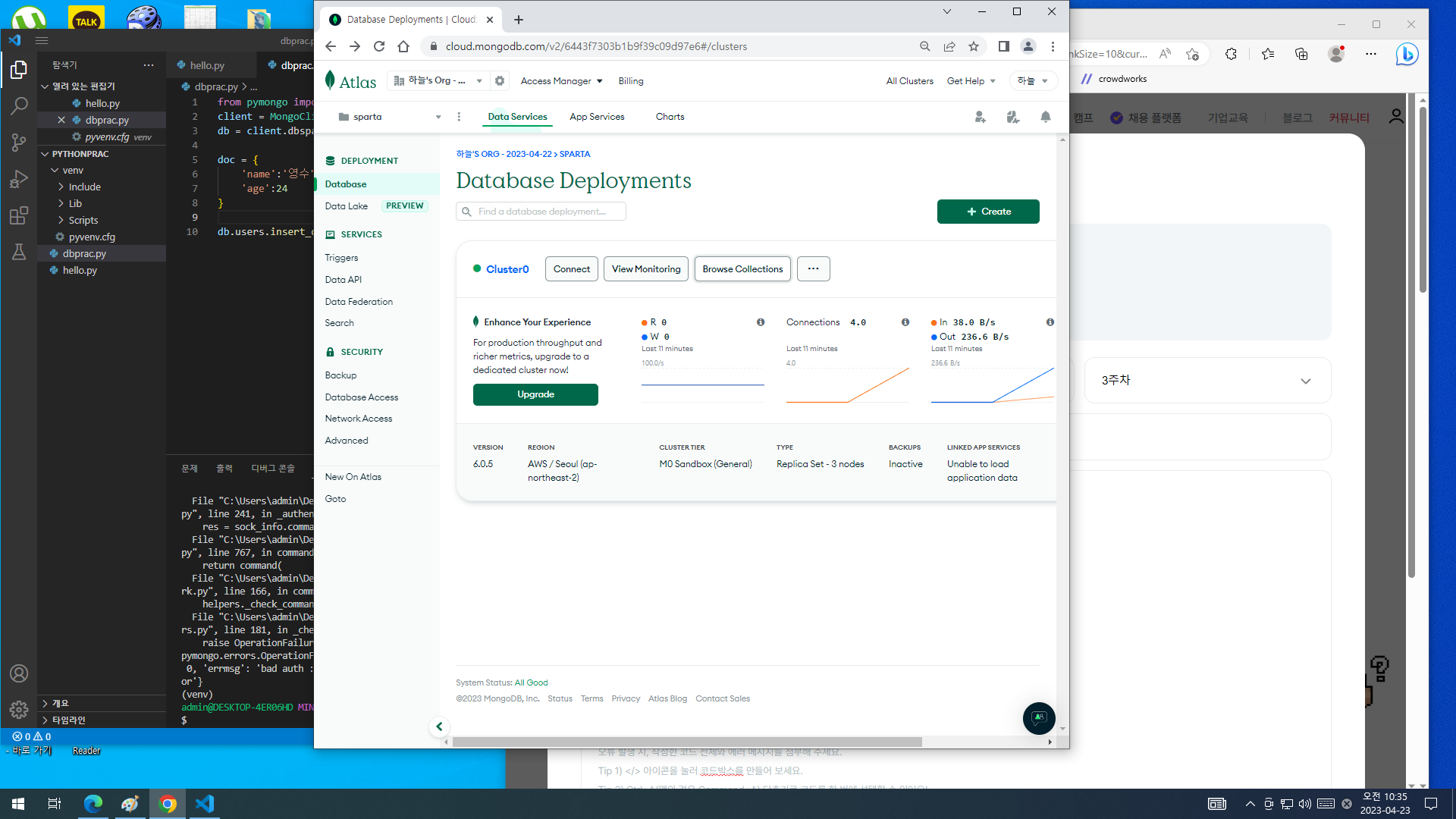Image resolution: width=1456 pixels, height=819 pixels.
Task: Click Find a database deployment search field
Action: click(x=541, y=212)
